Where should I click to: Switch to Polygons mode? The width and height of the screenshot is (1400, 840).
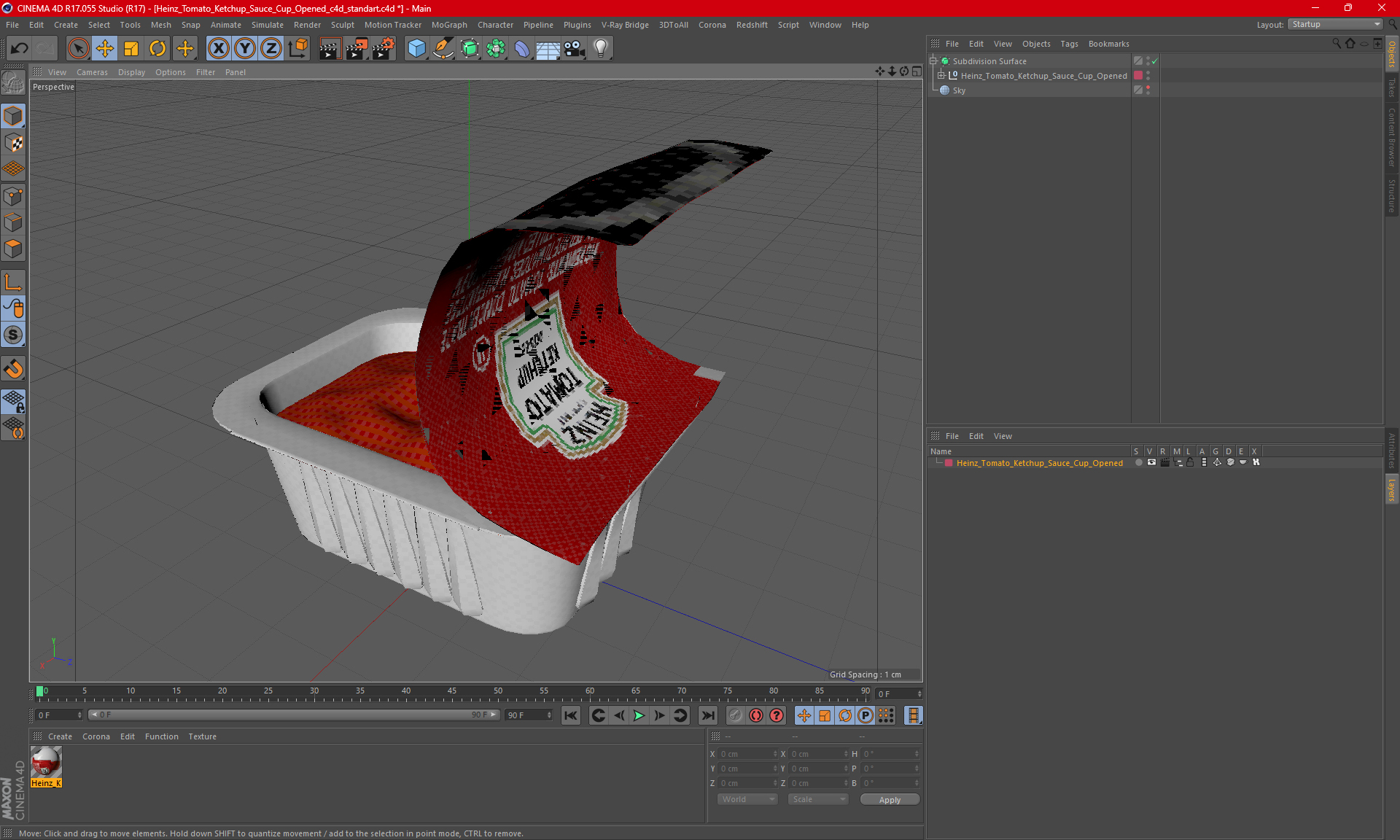(x=13, y=249)
